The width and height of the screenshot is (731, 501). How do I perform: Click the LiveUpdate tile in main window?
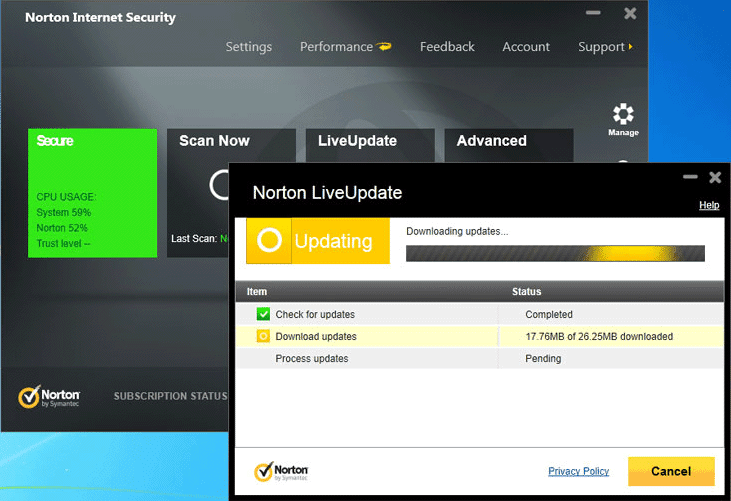(370, 145)
